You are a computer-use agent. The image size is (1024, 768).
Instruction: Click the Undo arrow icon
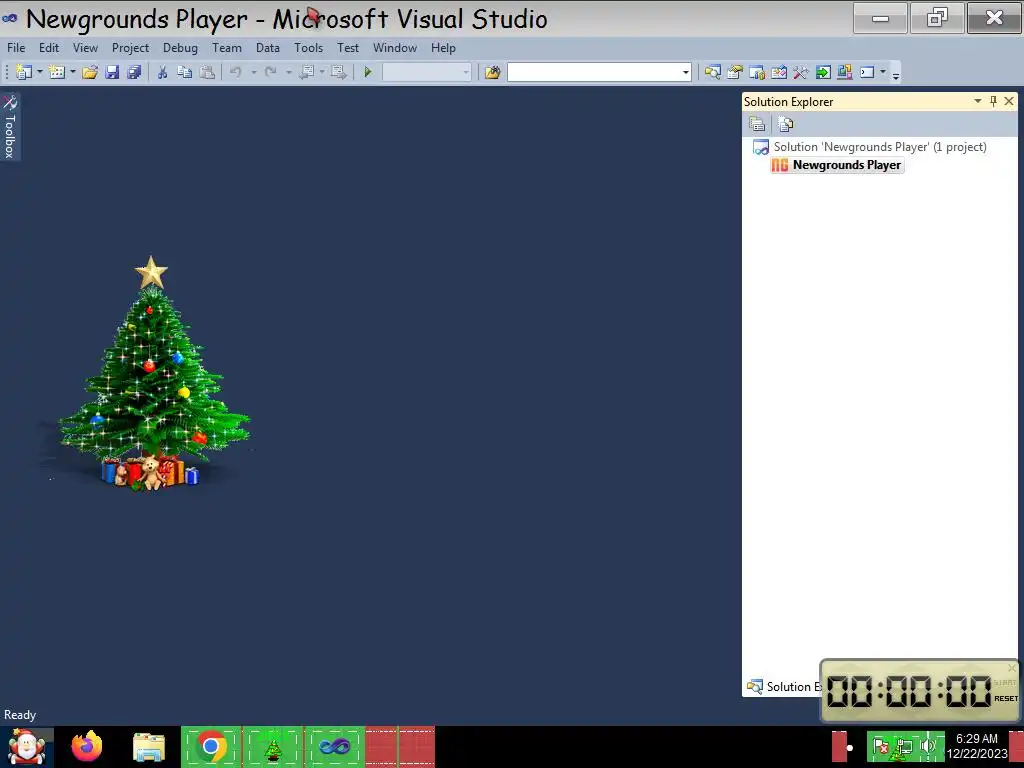236,72
